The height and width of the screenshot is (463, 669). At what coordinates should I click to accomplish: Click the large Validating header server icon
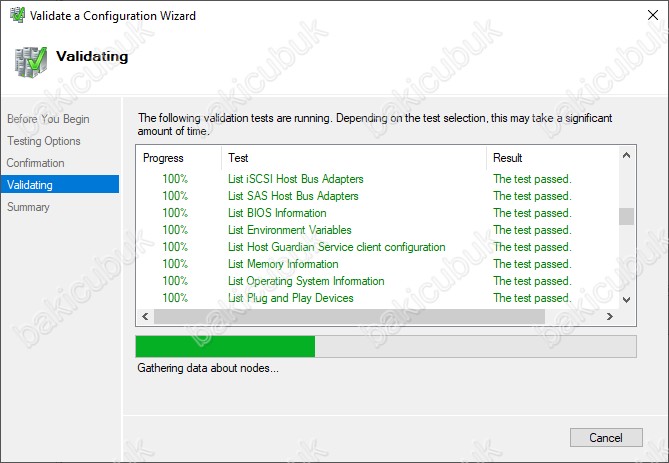[x=30, y=62]
